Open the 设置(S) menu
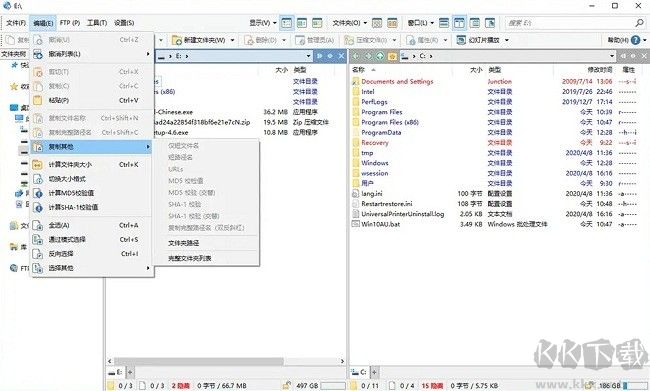650x391 pixels. [x=124, y=23]
